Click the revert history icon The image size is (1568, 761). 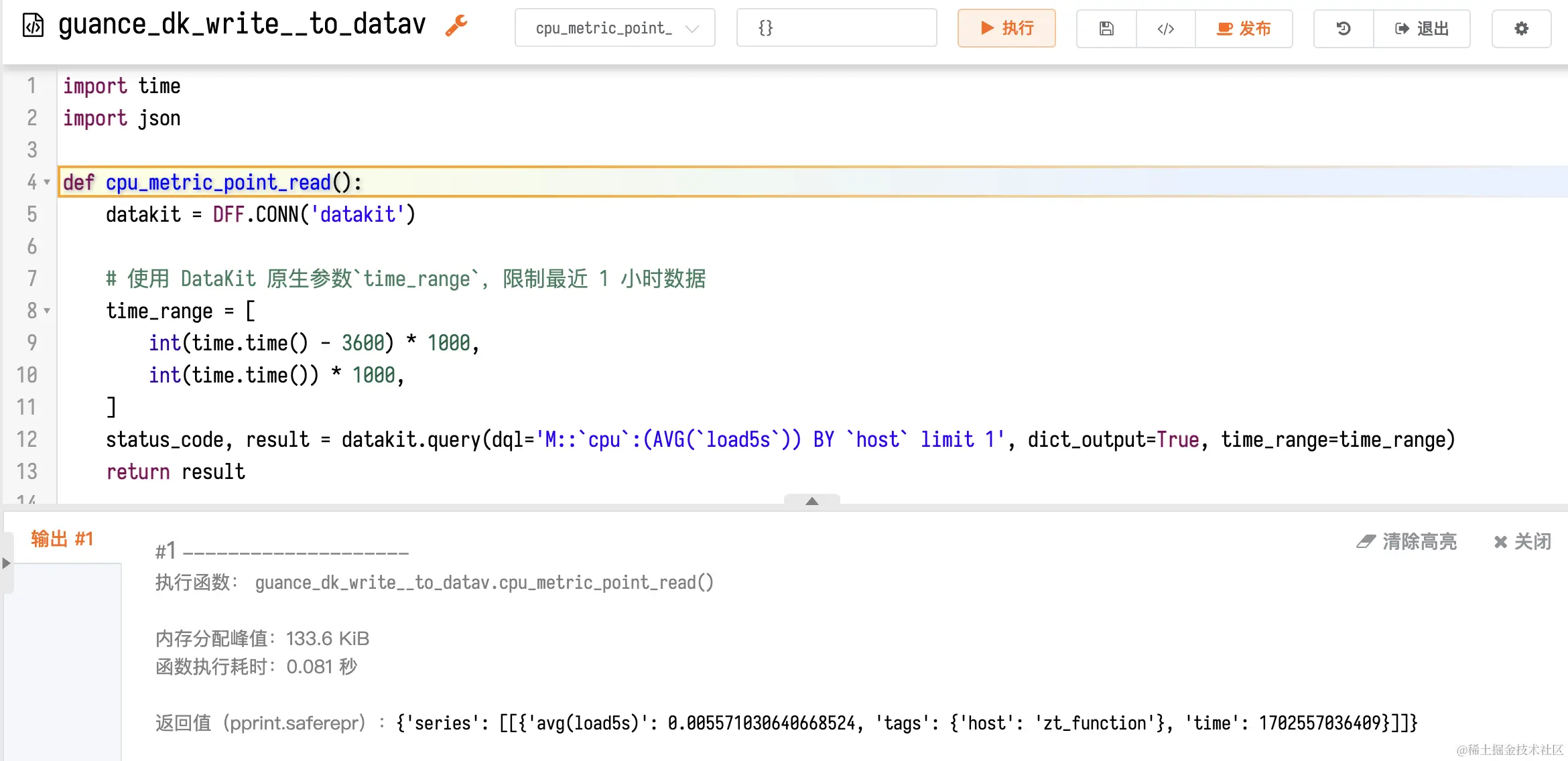pos(1343,28)
